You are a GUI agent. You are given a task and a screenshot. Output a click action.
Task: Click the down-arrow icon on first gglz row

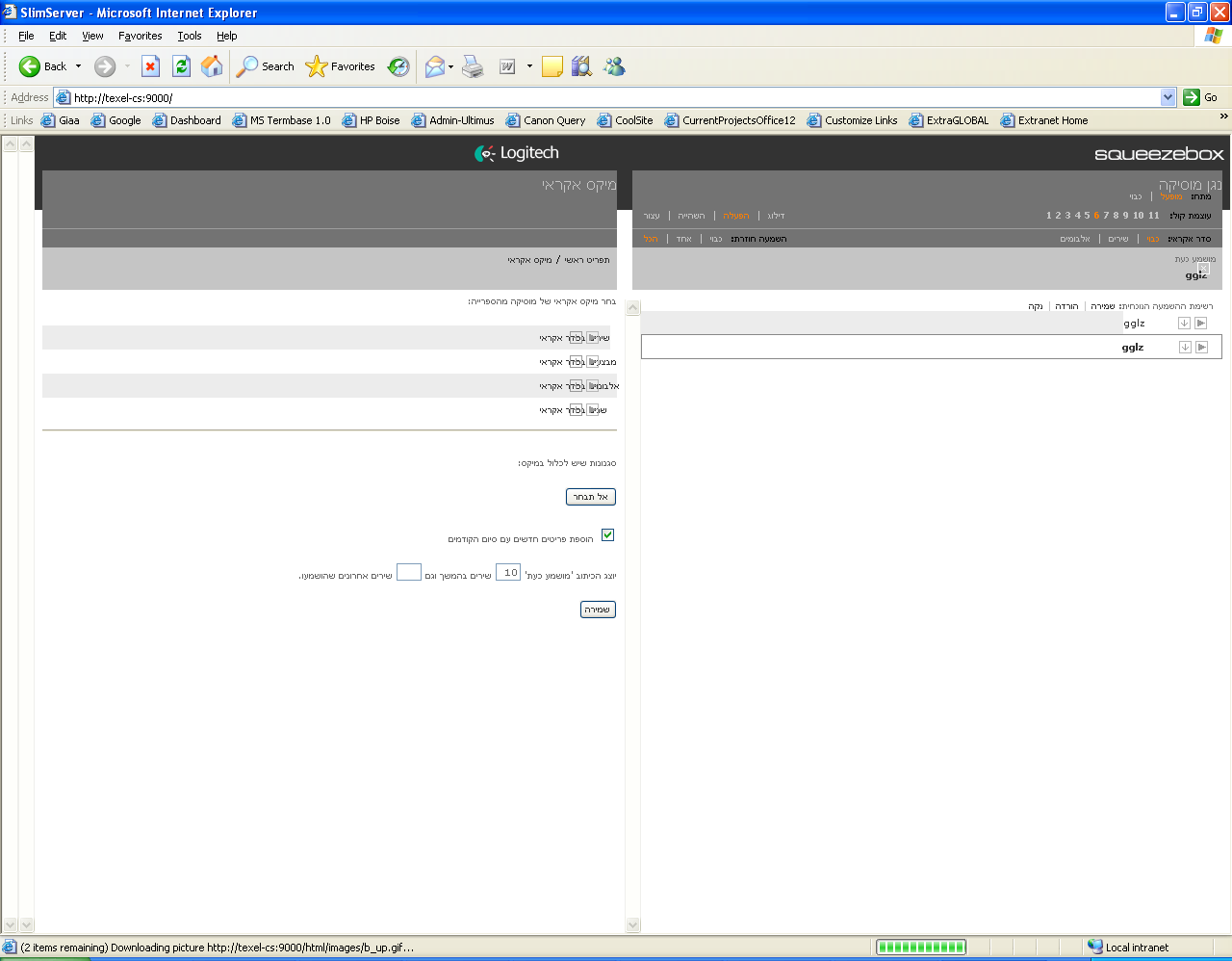point(1184,324)
